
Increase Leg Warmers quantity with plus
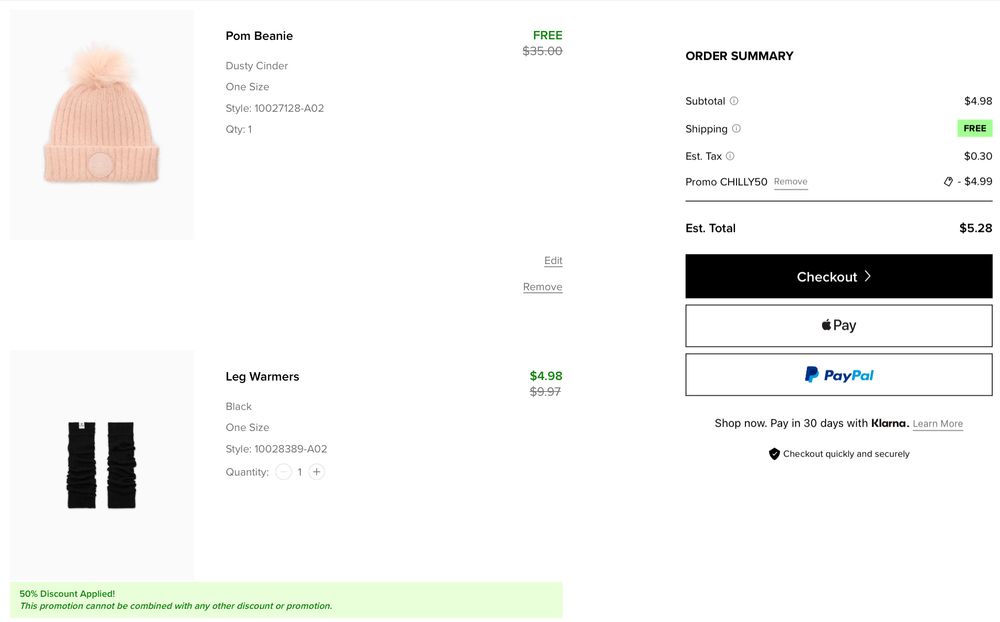(317, 472)
